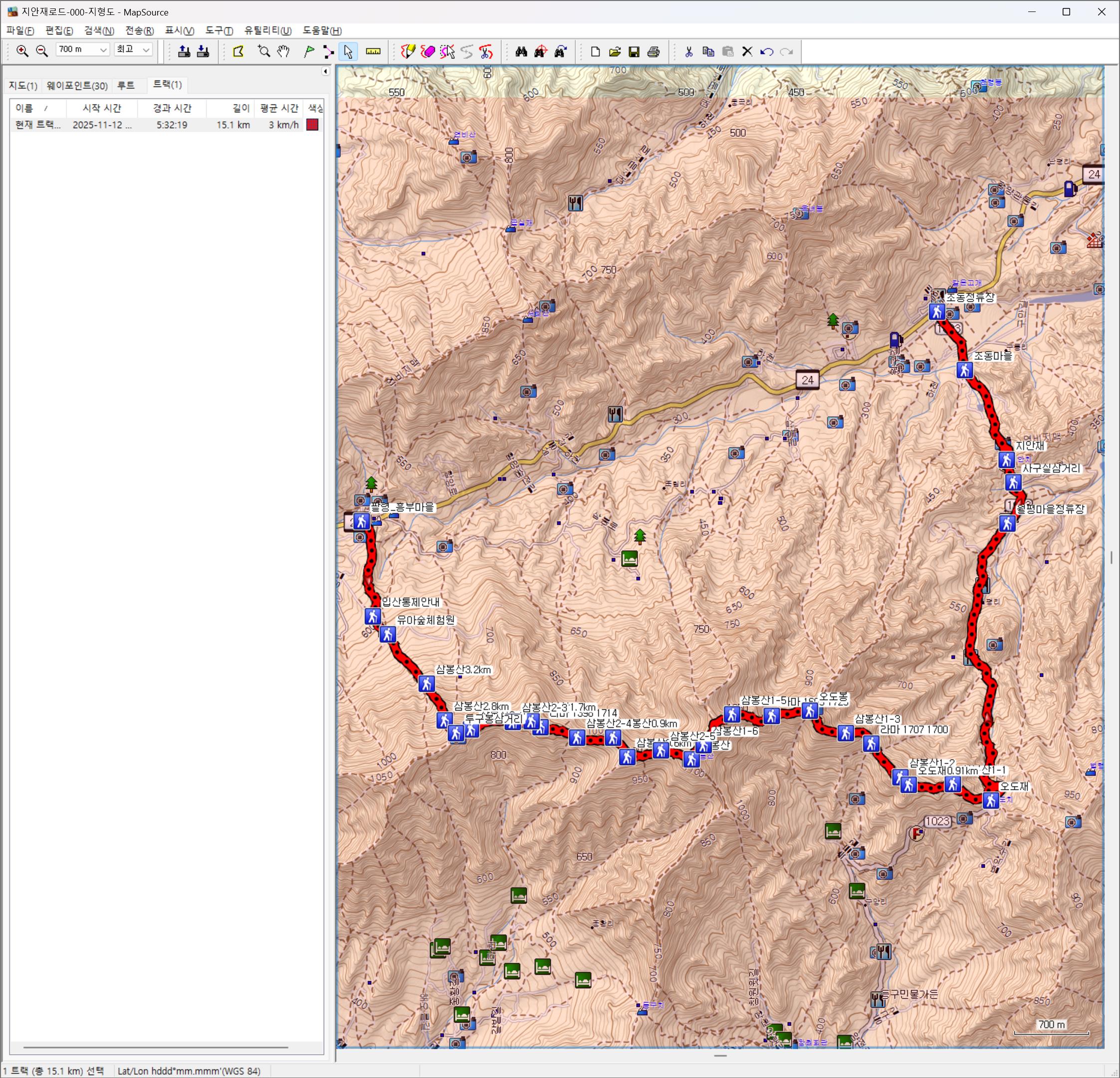Open the 유틸리티 menu
This screenshot has width=1120, height=1078.
point(267,31)
